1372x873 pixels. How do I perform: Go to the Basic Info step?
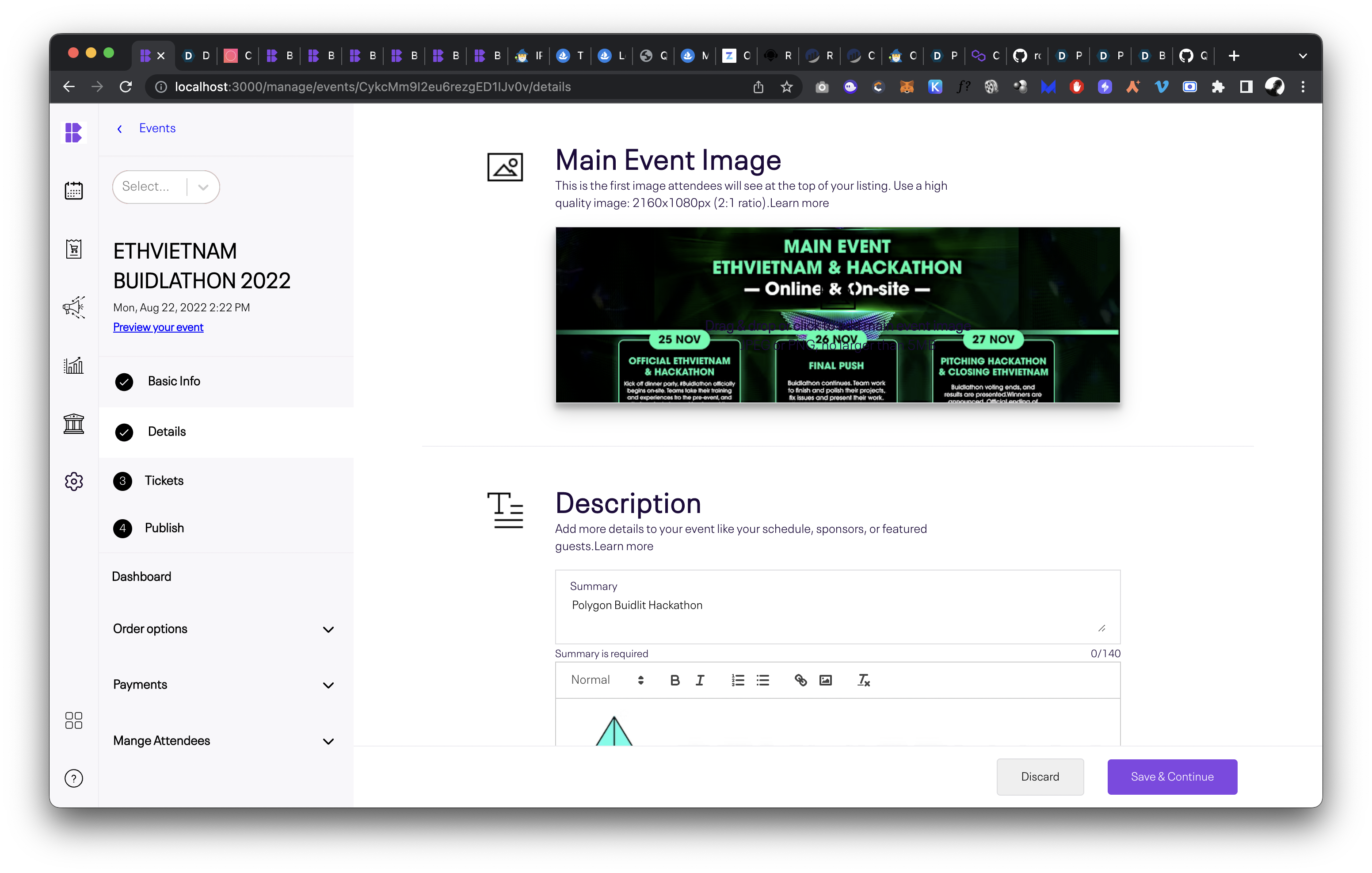click(x=174, y=381)
